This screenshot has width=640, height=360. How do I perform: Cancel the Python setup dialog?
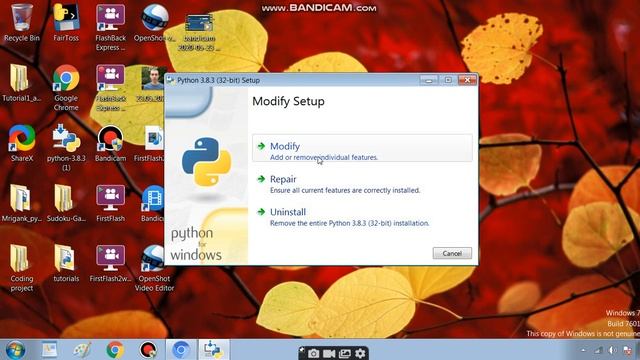point(452,253)
